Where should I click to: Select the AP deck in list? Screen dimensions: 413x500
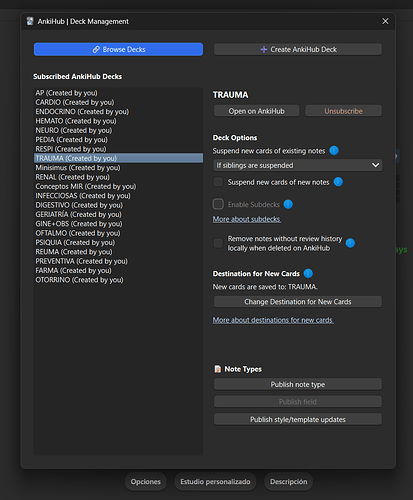click(118, 93)
